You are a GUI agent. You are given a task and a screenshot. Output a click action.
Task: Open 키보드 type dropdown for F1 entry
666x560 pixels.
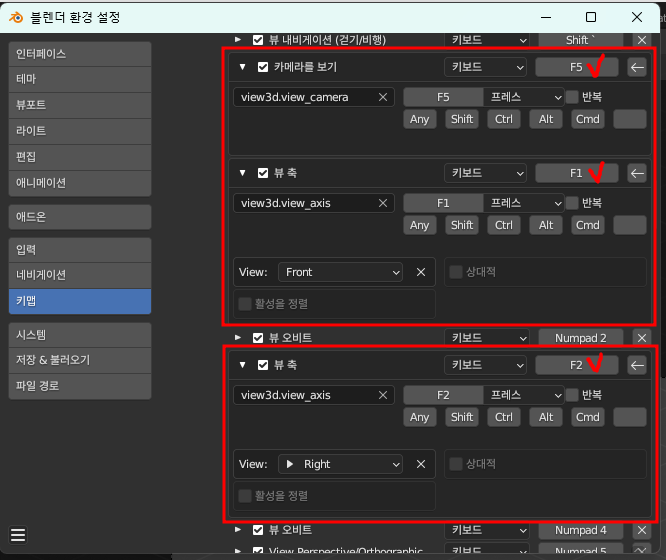coord(485,173)
